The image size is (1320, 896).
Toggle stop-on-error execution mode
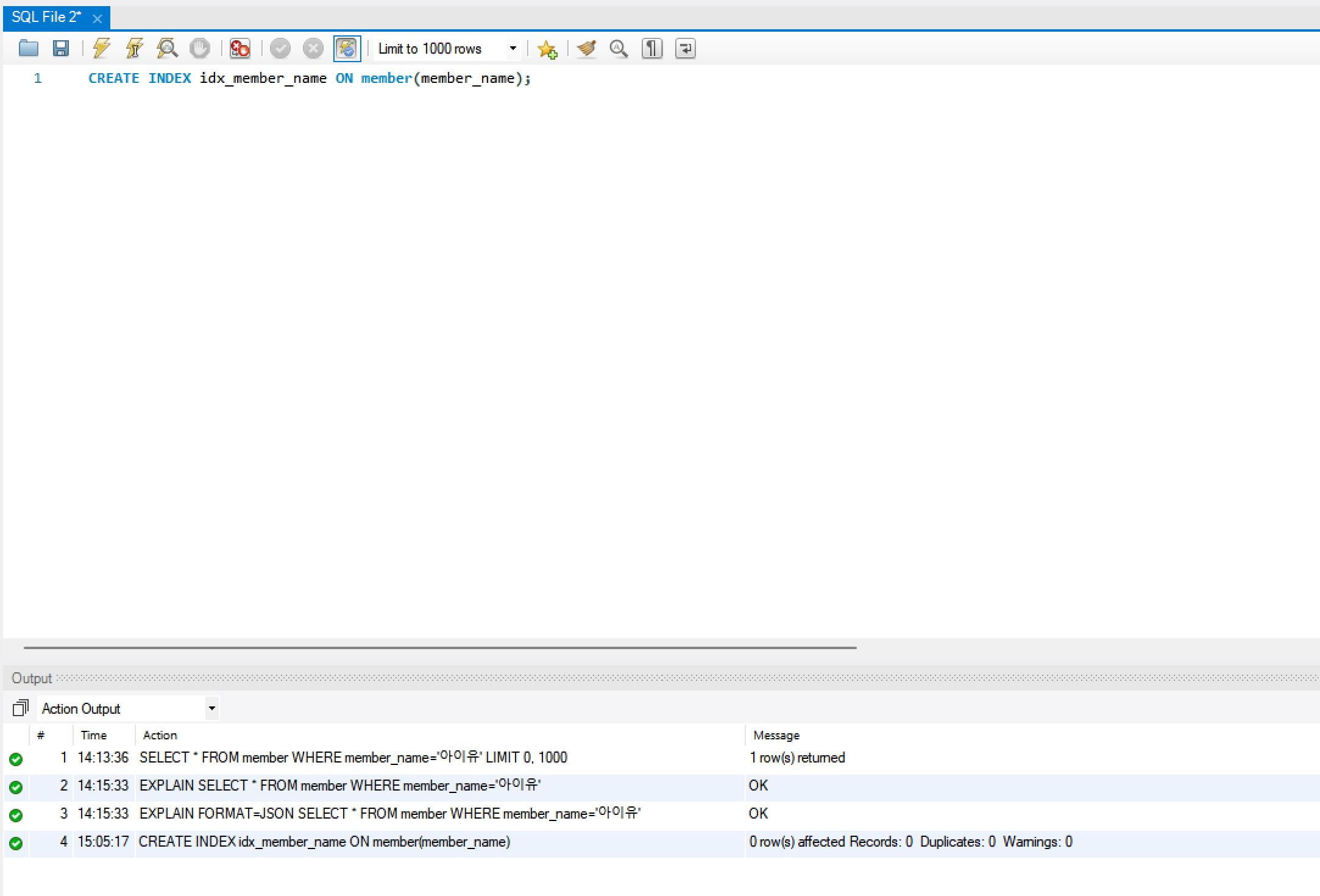coord(240,48)
